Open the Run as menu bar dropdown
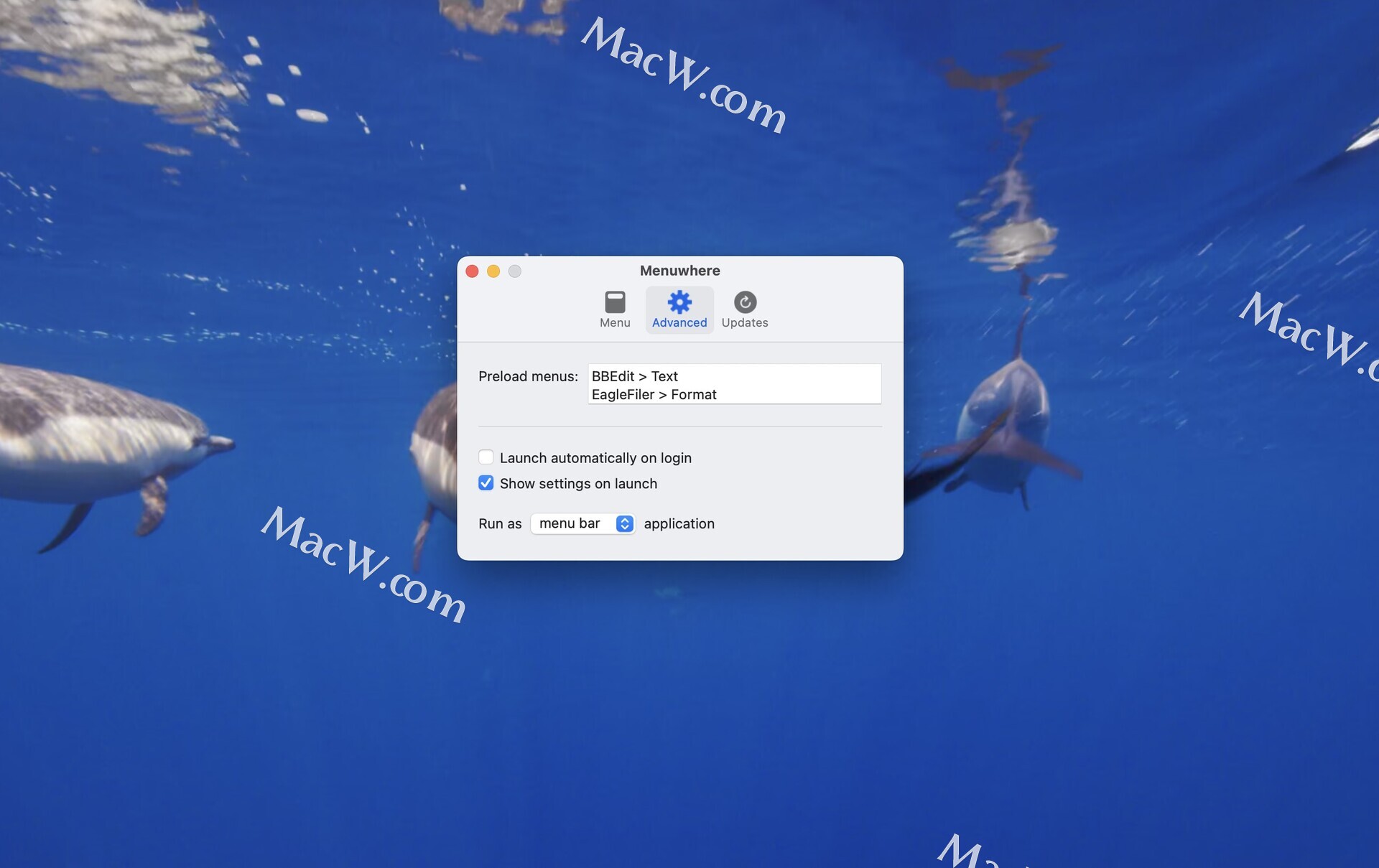This screenshot has width=1379, height=868. tap(582, 523)
